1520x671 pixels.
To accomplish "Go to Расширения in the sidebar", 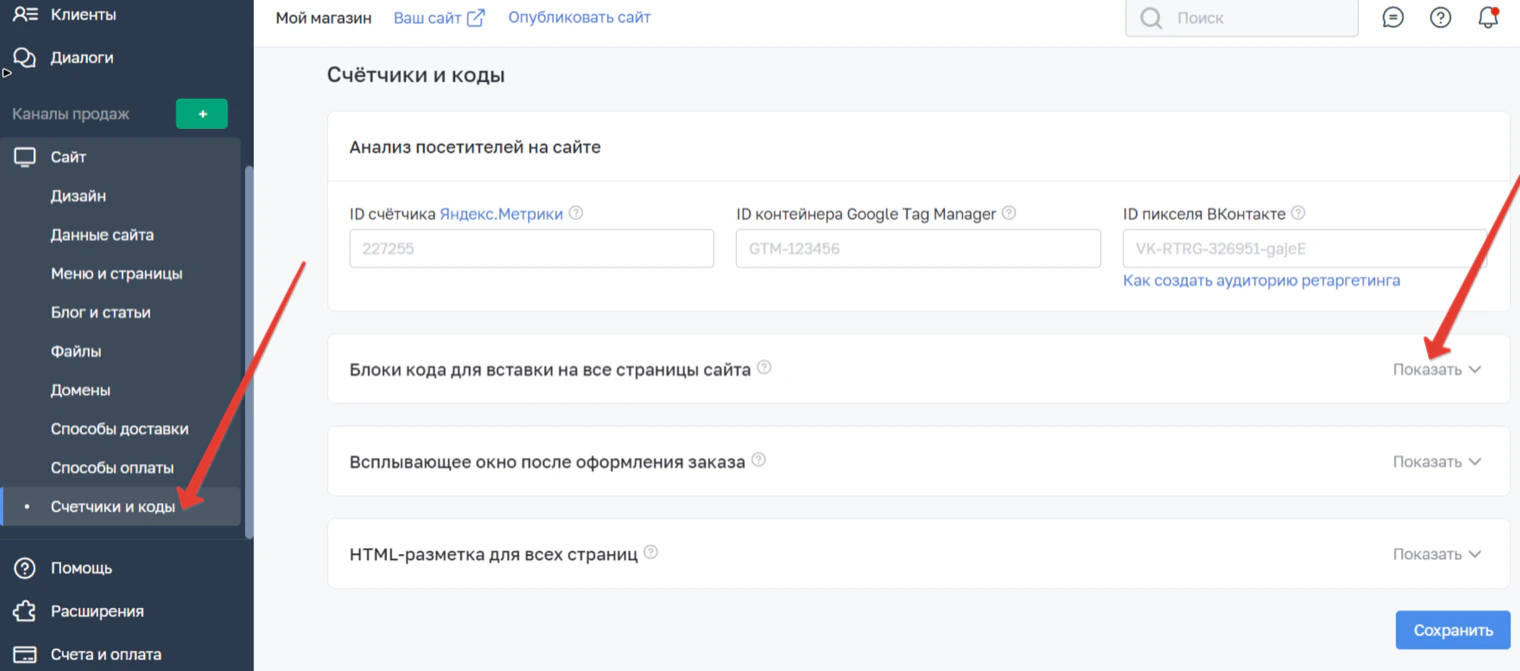I will coord(97,611).
